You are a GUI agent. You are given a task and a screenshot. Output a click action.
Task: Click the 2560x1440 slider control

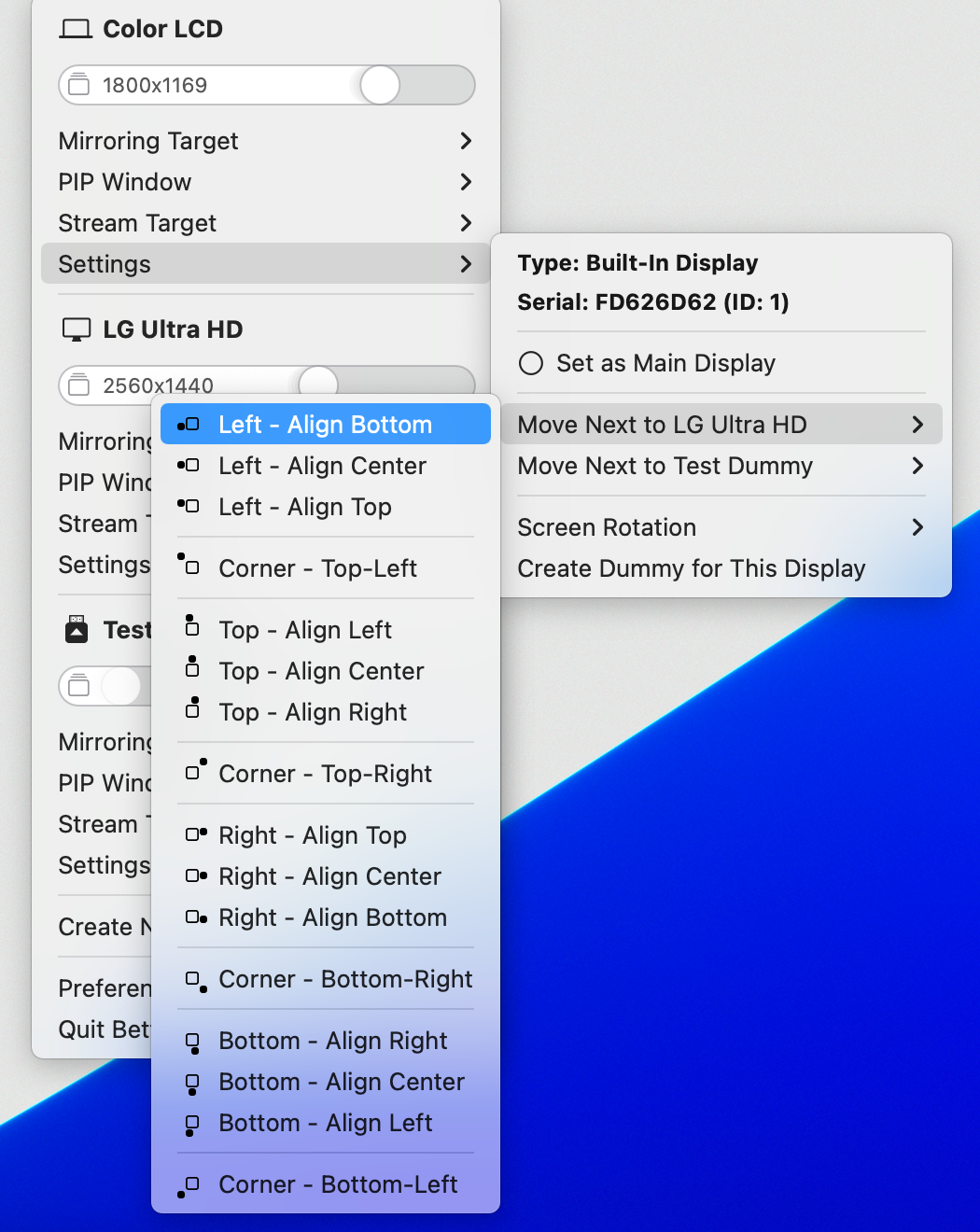[318, 385]
